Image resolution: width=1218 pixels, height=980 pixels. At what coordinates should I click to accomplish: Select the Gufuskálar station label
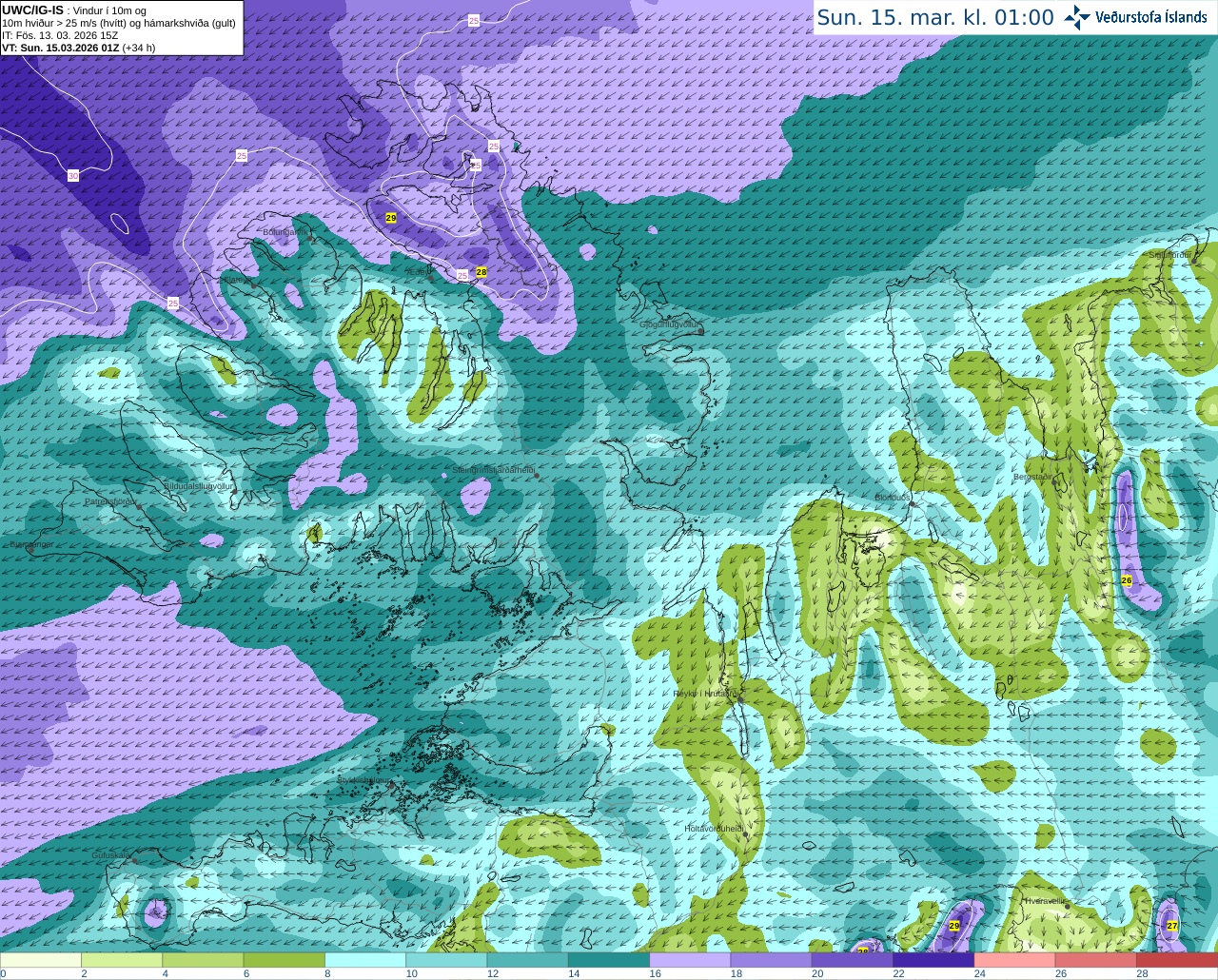pos(110,855)
